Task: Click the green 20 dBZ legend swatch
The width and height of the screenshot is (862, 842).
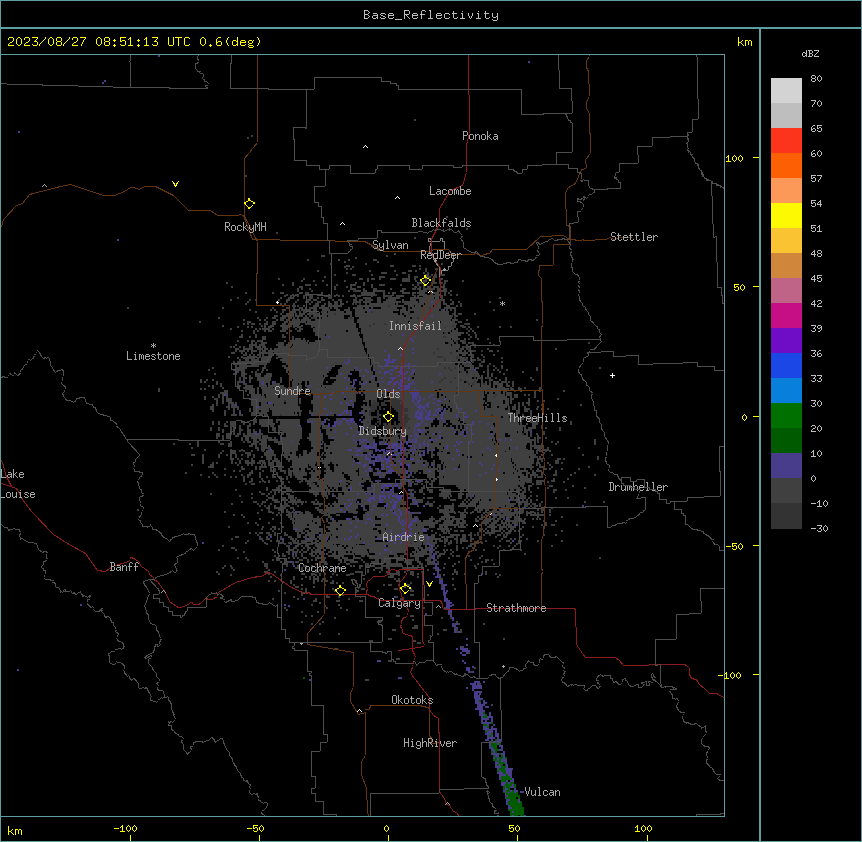Action: point(786,416)
